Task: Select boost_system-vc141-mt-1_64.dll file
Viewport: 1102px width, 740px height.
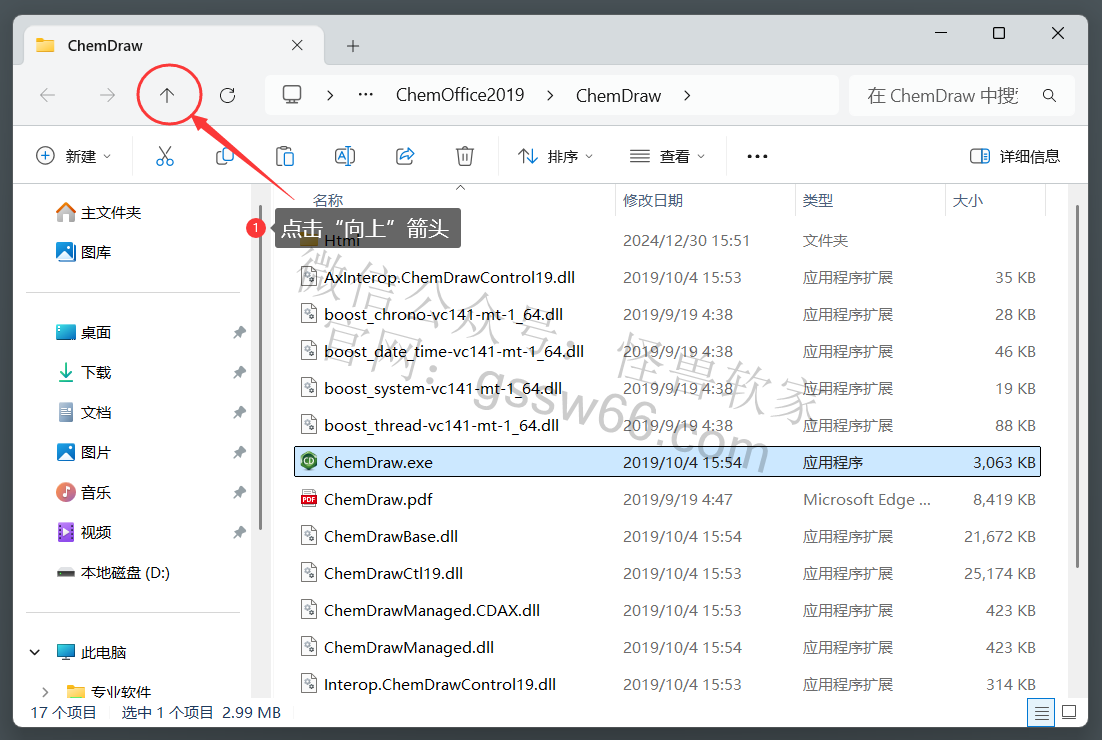Action: [667, 389]
